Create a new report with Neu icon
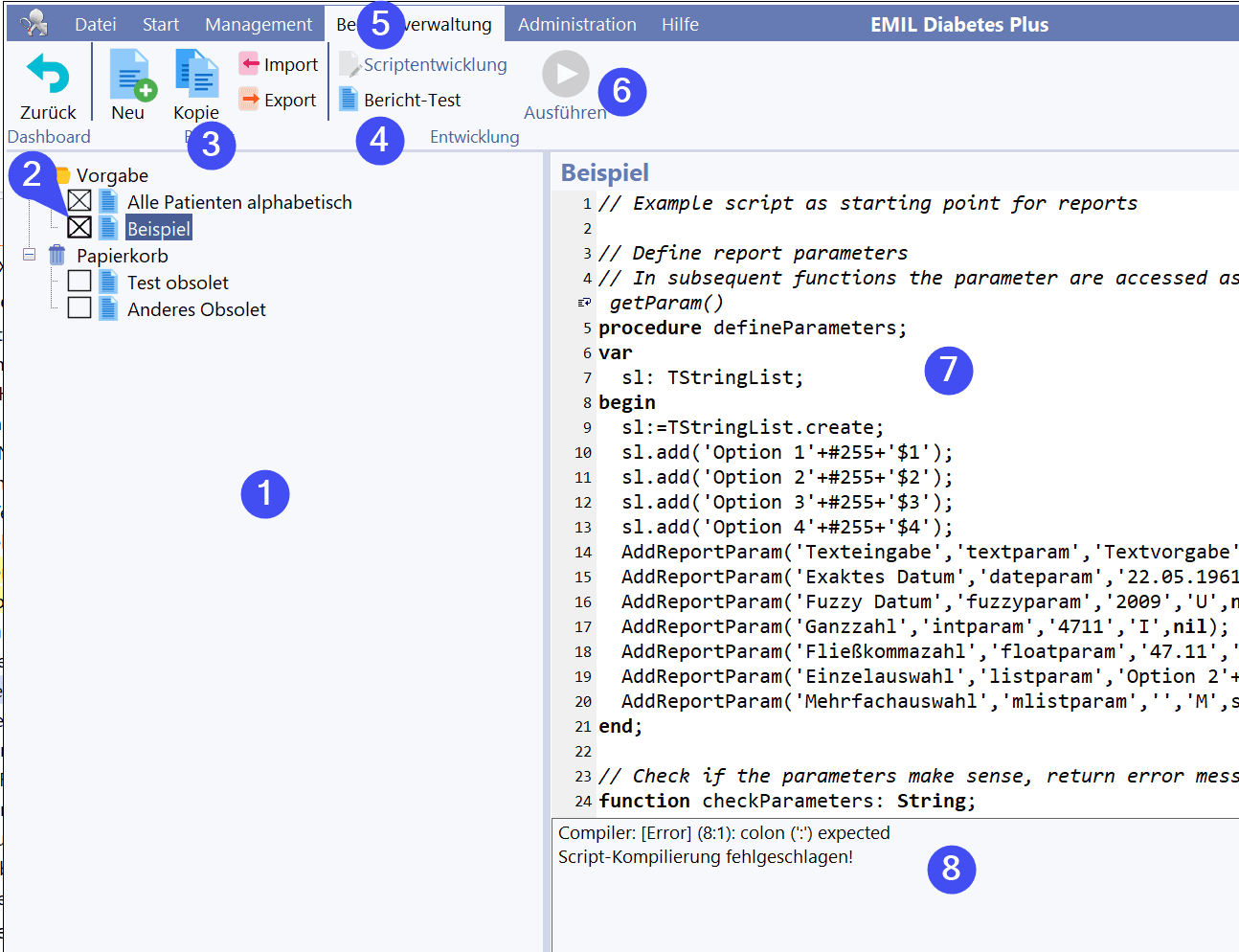Screen dimensions: 1239x952 tap(130, 76)
